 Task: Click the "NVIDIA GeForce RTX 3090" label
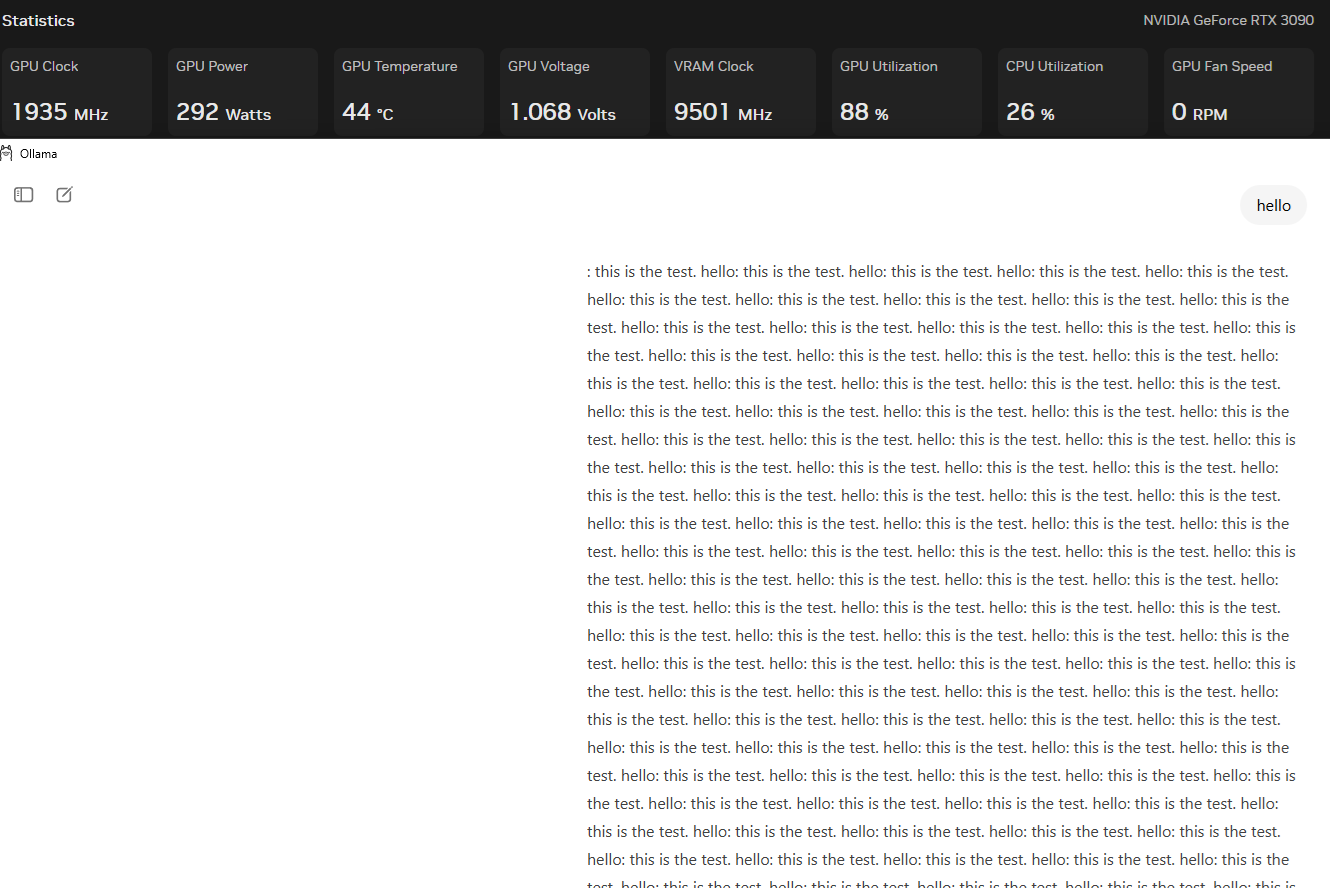click(x=1229, y=20)
